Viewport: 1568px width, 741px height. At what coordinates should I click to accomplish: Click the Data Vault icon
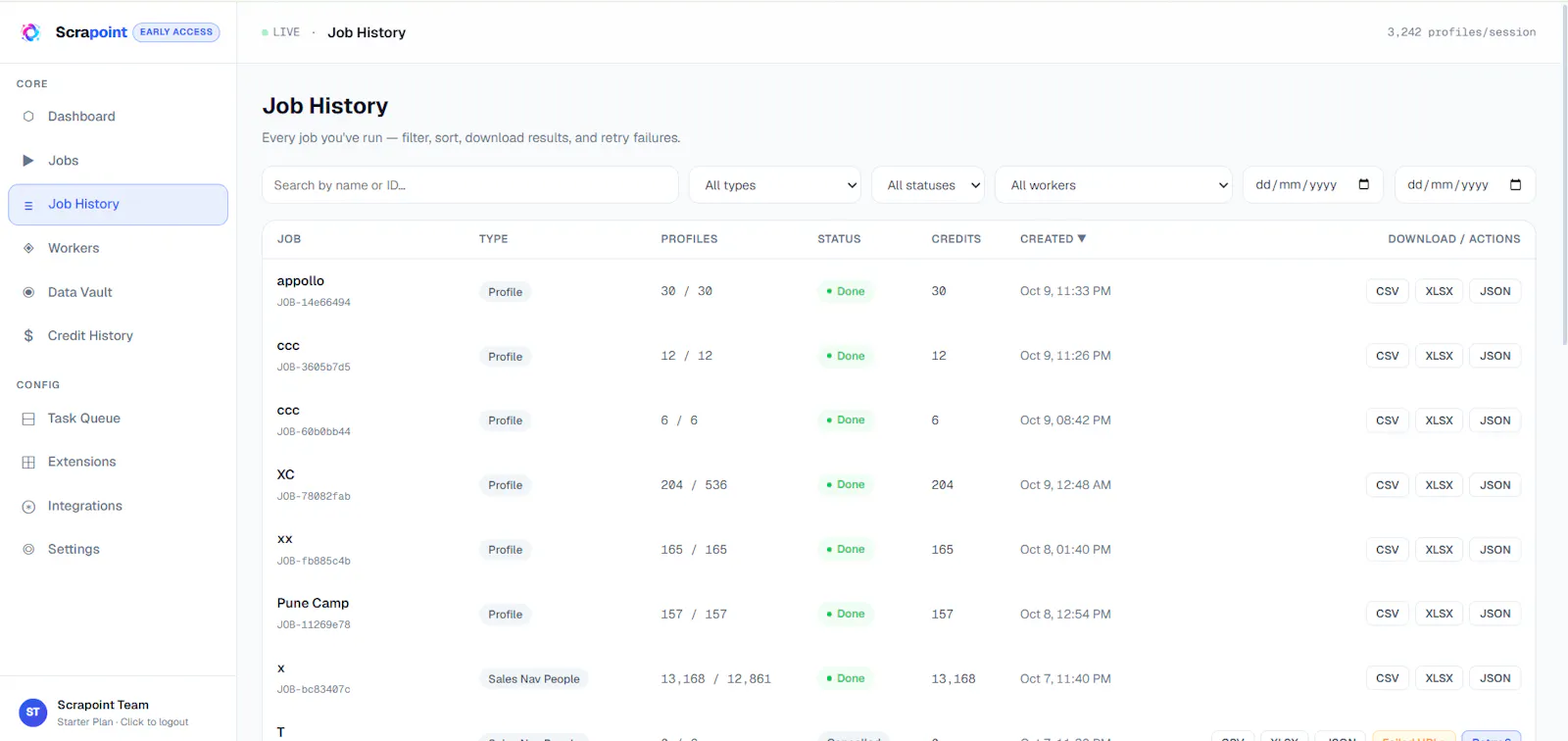click(28, 292)
